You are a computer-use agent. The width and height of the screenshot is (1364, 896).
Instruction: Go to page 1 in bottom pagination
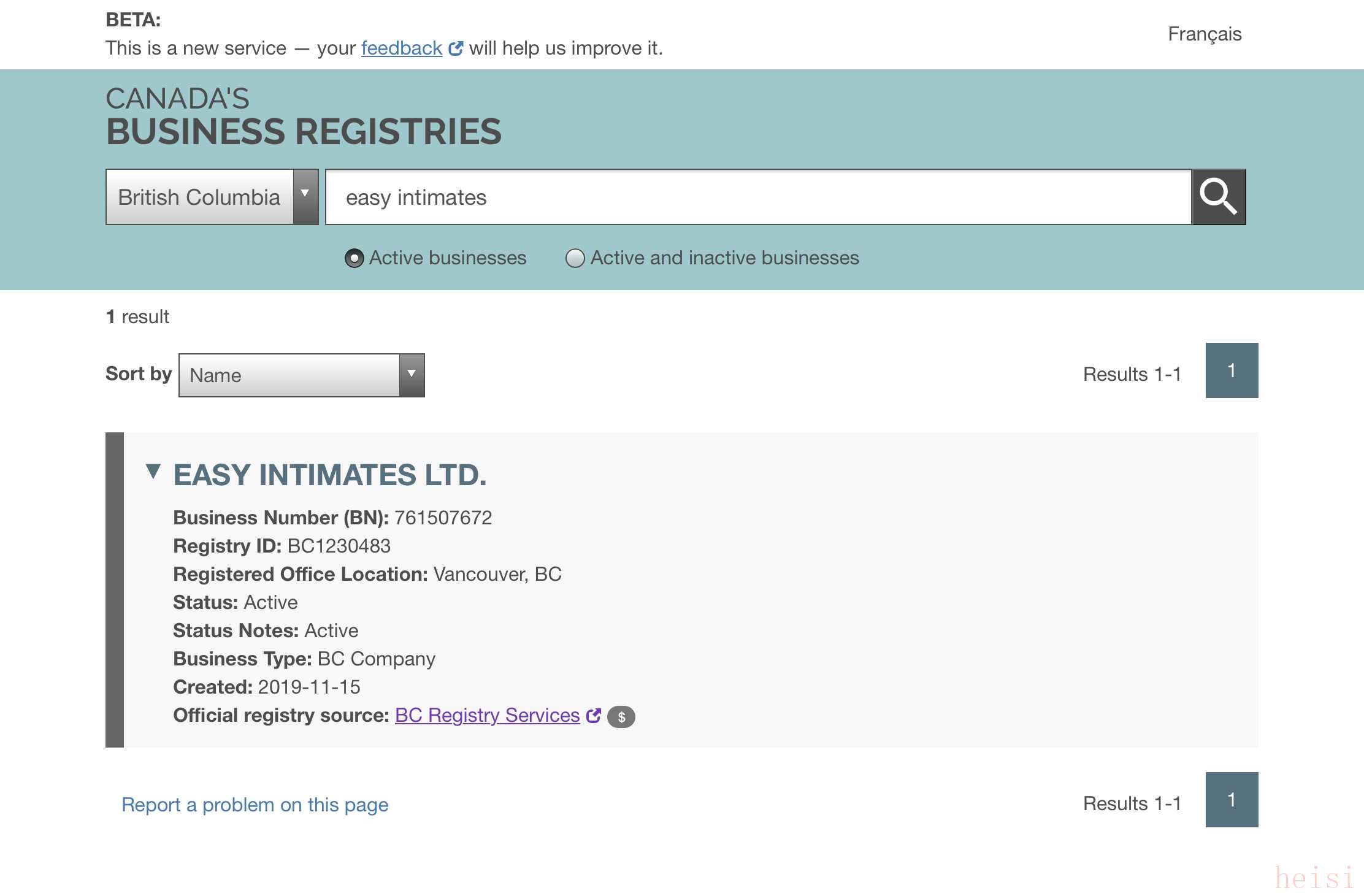[1232, 800]
